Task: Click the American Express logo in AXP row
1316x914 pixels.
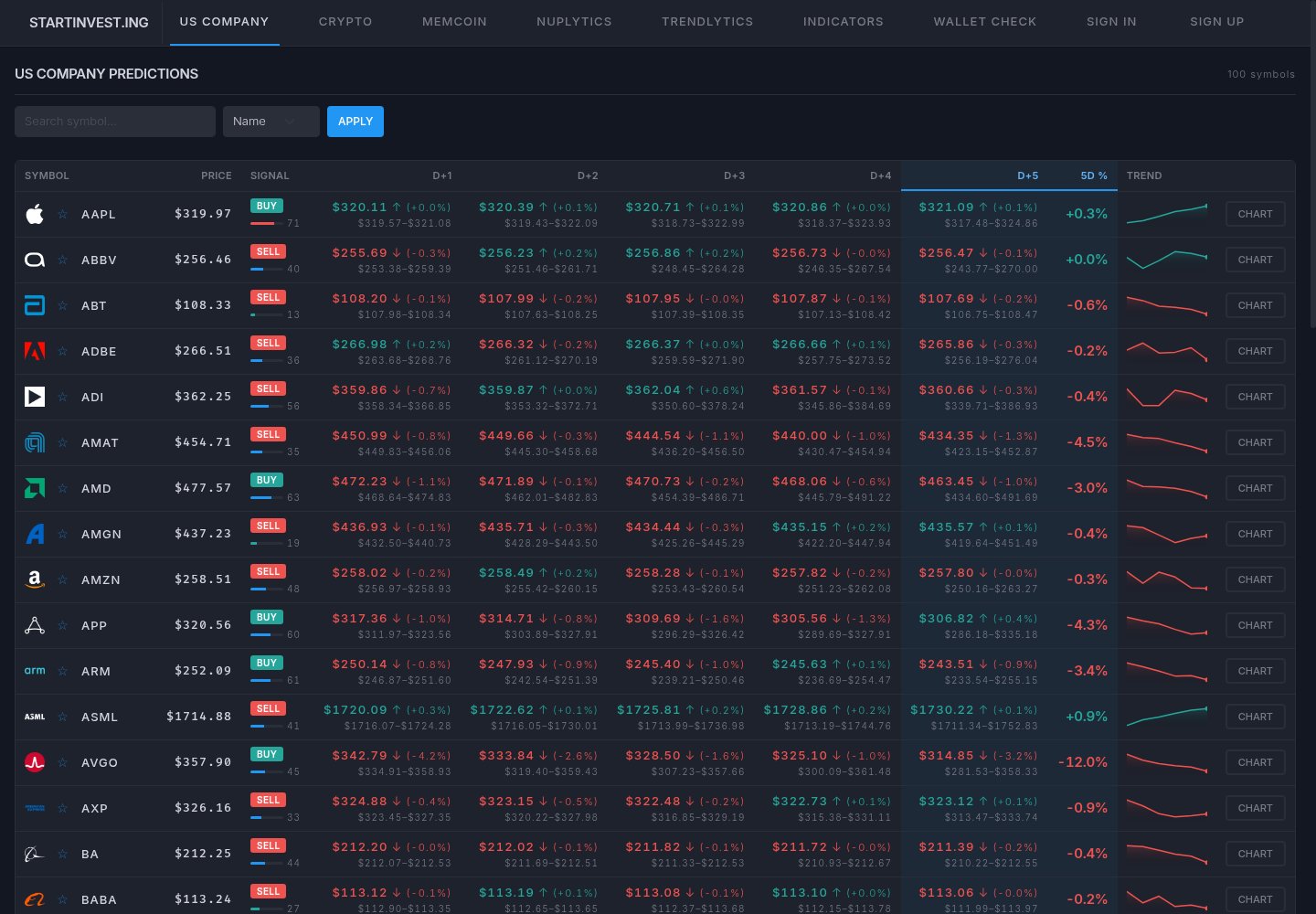Action: [35, 808]
